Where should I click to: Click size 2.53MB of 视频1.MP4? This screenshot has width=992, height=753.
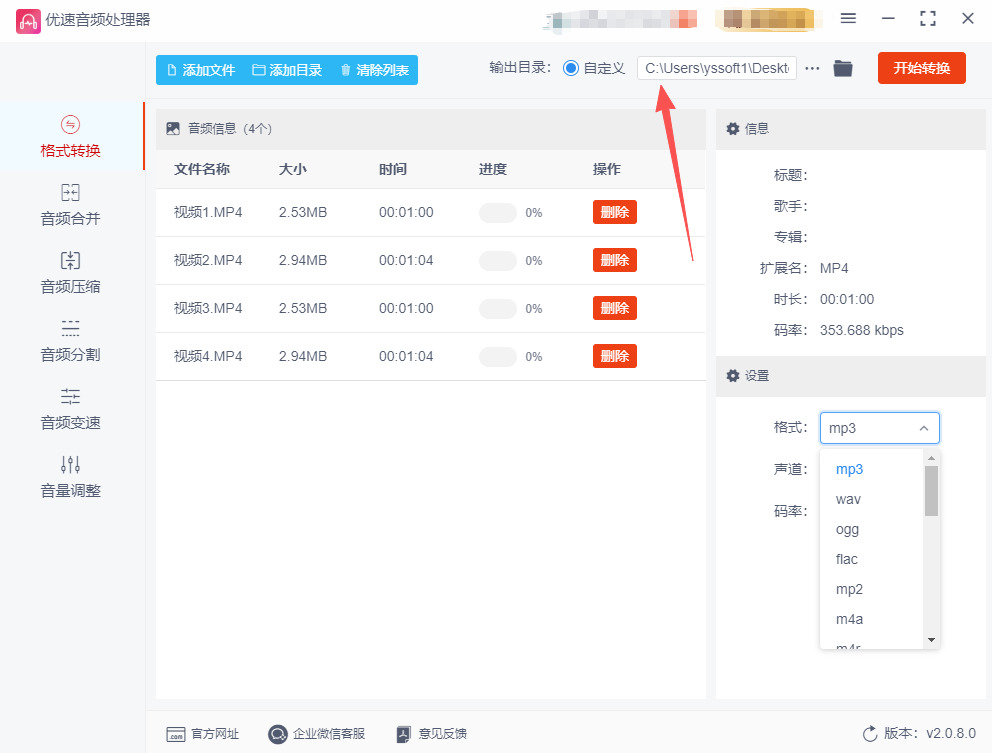pos(303,213)
